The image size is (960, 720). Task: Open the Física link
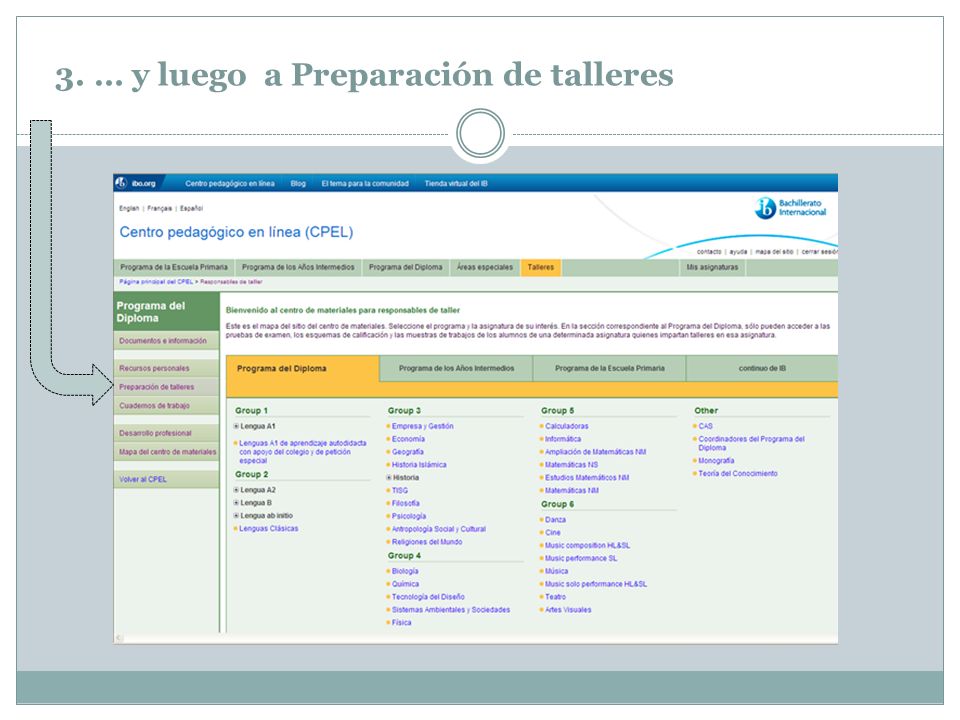402,623
